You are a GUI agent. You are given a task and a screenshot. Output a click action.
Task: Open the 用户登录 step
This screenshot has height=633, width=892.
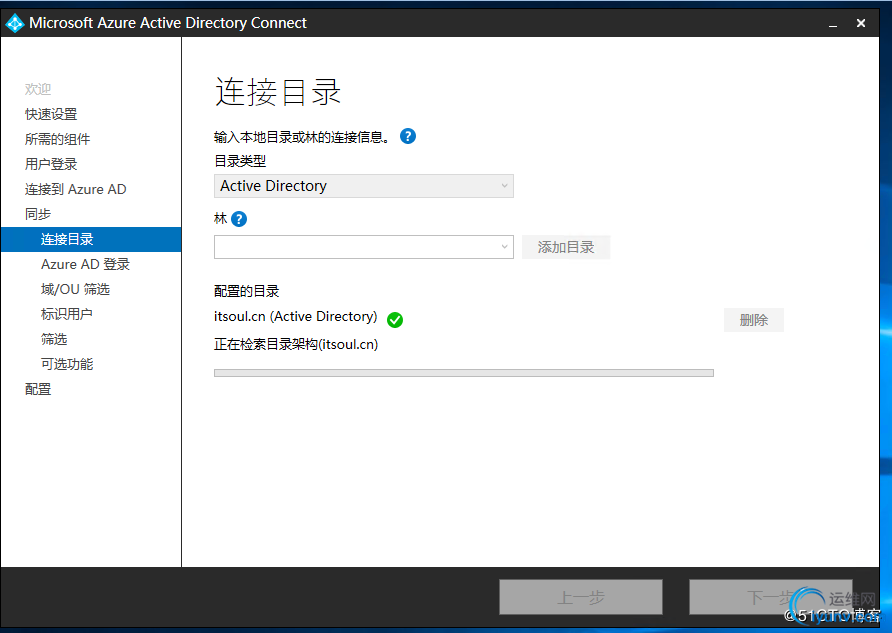tap(51, 164)
